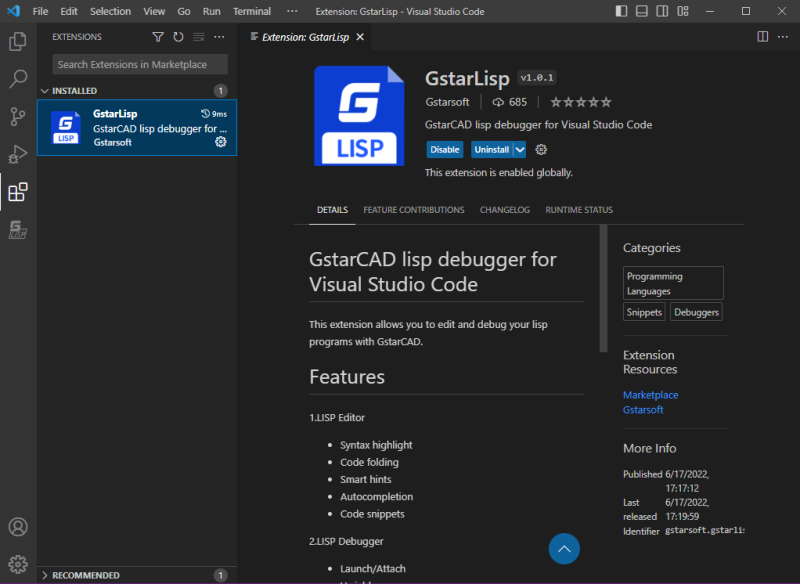Image resolution: width=800 pixels, height=584 pixels.
Task: Toggle the primary side bar layout icon
Action: [621, 11]
